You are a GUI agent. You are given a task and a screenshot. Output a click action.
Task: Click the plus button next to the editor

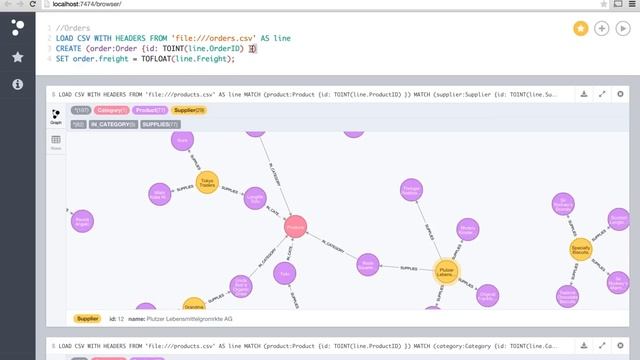click(x=602, y=29)
